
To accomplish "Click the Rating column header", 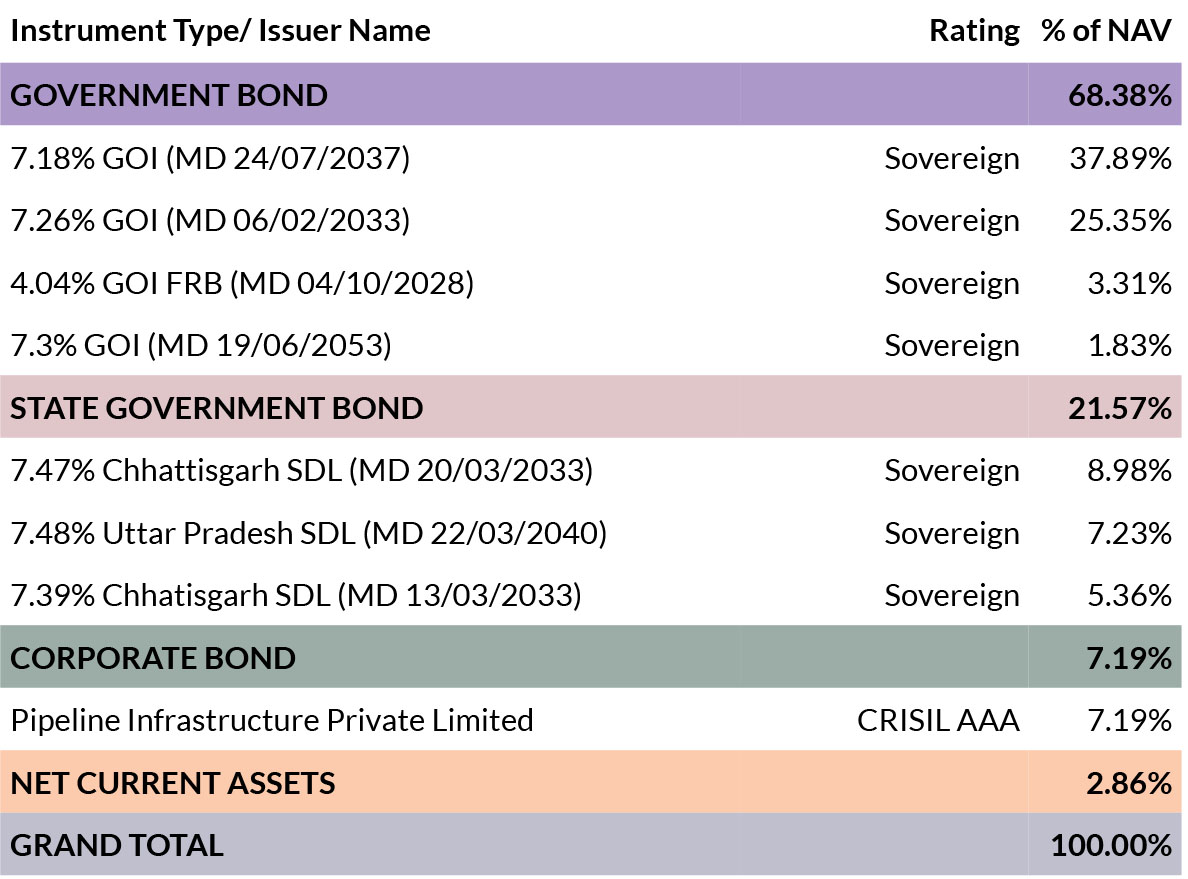I will 974,31.
